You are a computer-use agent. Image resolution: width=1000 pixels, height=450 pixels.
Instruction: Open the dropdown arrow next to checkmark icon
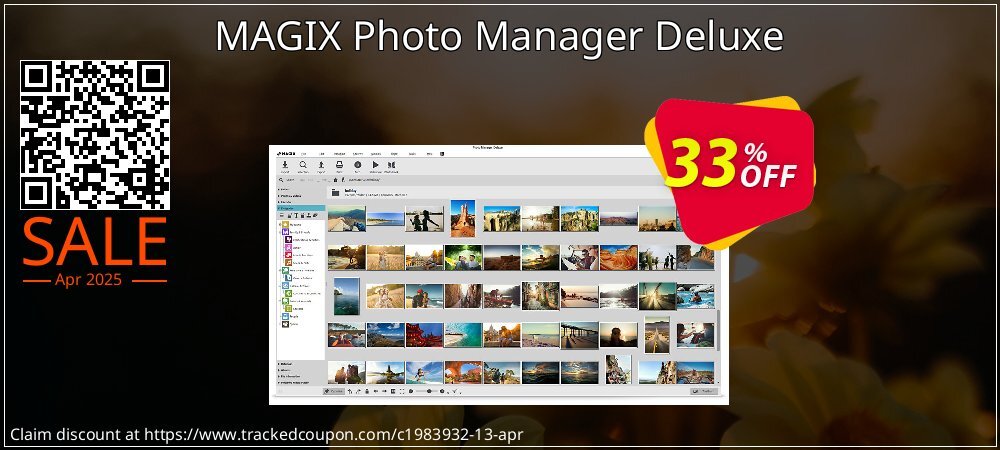[460, 393]
